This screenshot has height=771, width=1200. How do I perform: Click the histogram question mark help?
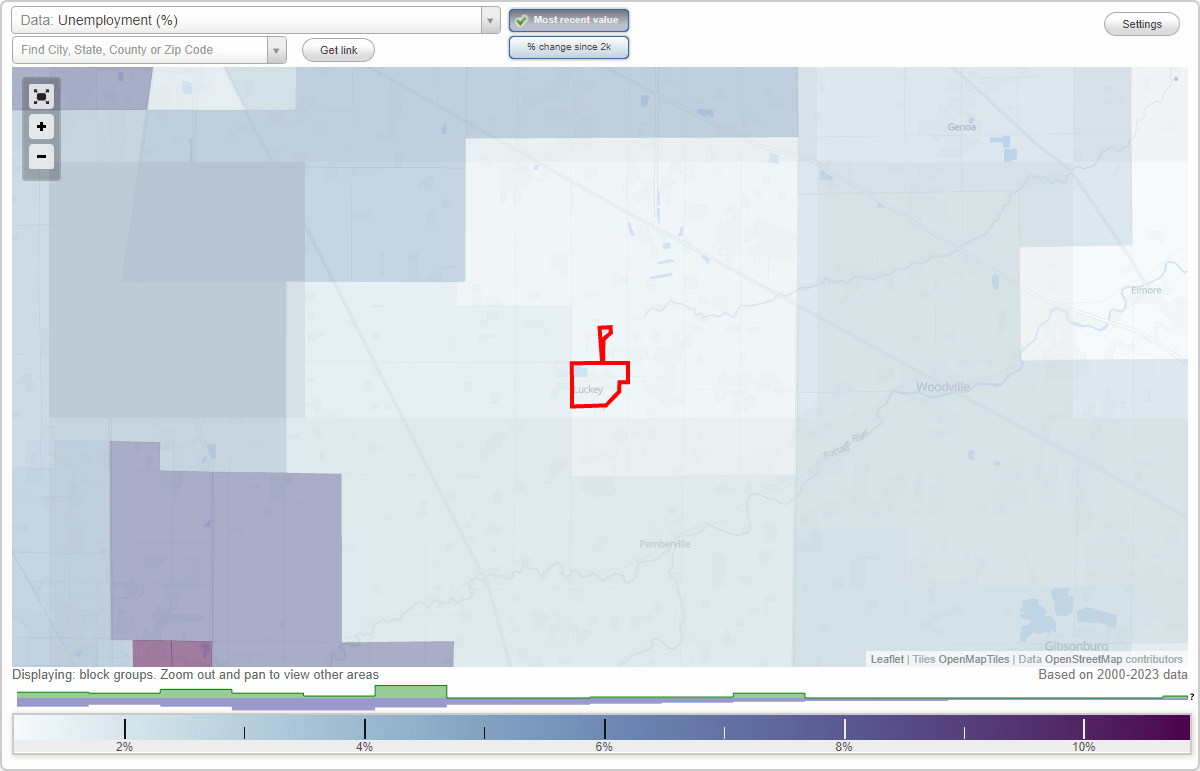[x=1192, y=696]
